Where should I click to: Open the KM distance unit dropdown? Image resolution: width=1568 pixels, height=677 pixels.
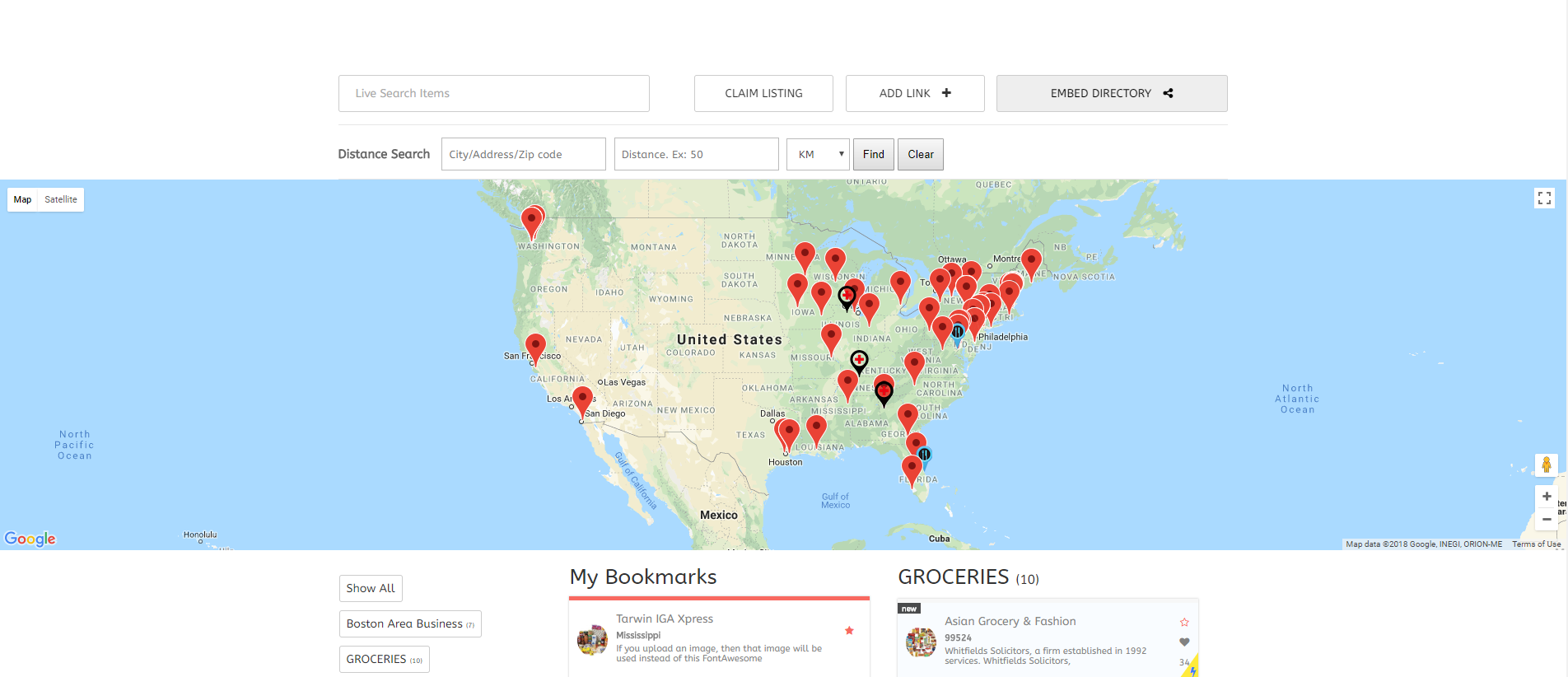point(818,154)
